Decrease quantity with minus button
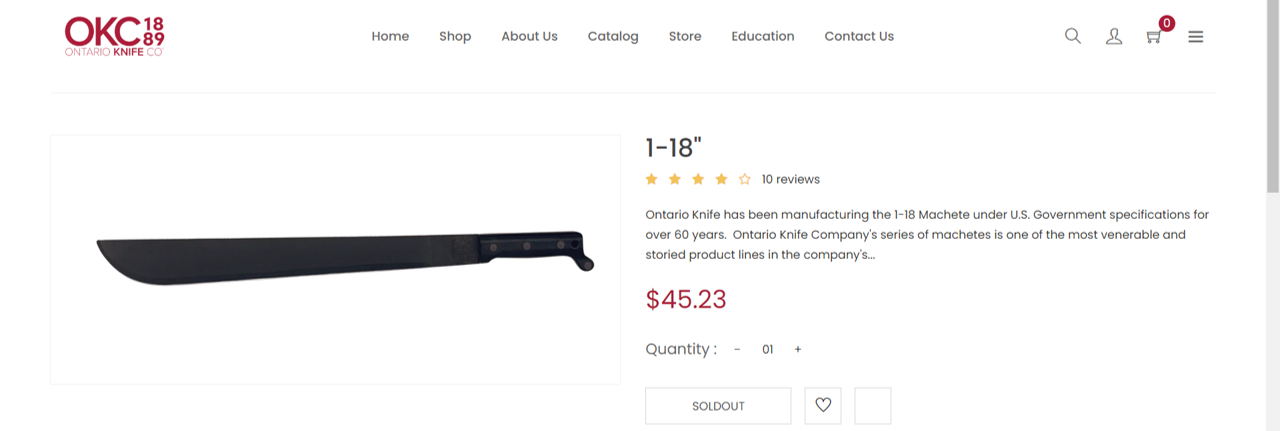 click(737, 350)
